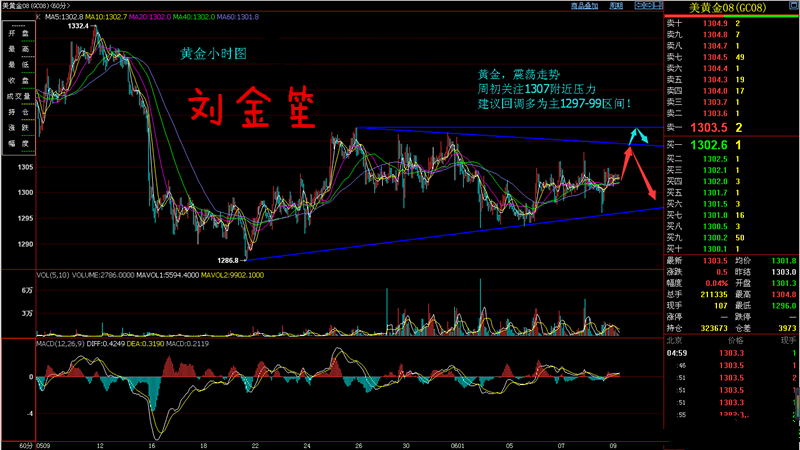
Task: Click the 最低 row in left info panel
Action: click(19, 65)
